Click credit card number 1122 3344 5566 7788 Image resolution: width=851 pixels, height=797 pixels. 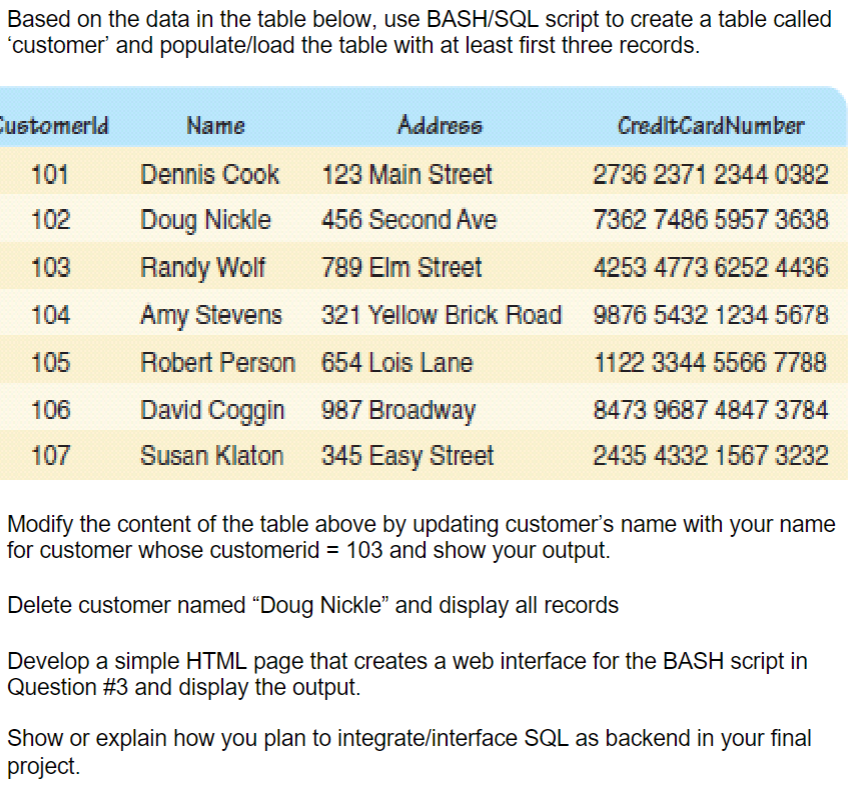tap(710, 362)
